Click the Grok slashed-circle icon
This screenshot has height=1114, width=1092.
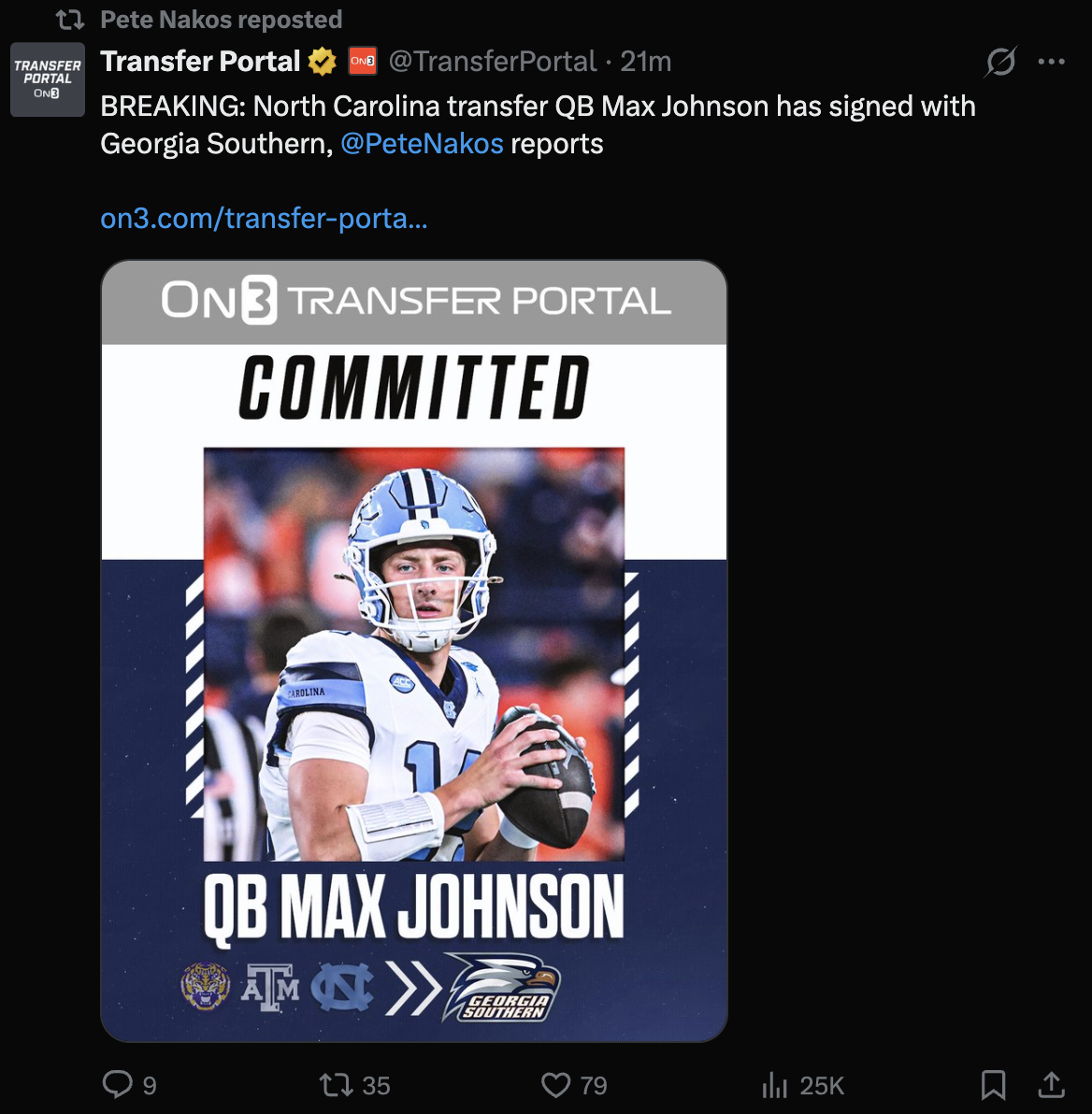coord(1000,62)
